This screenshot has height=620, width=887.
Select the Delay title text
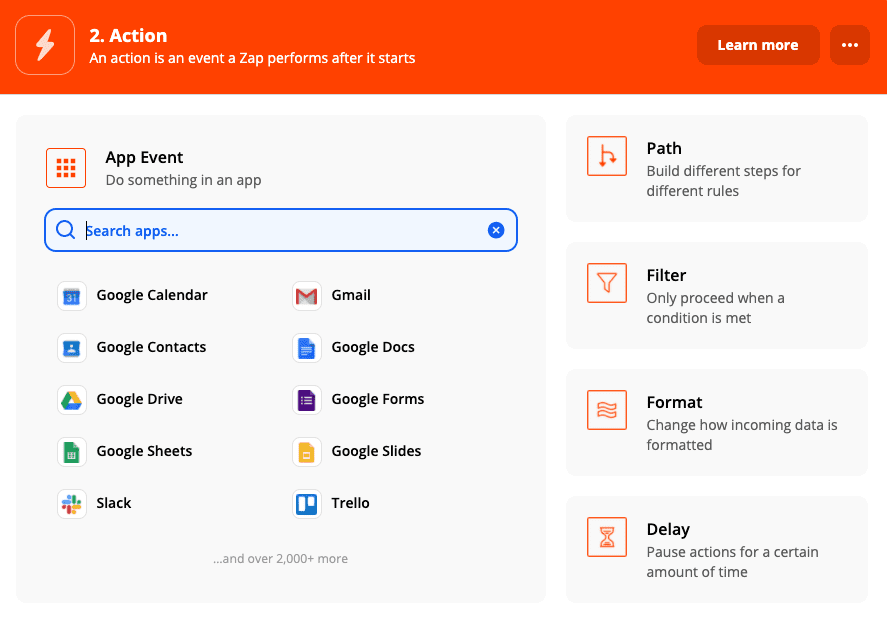pos(668,529)
